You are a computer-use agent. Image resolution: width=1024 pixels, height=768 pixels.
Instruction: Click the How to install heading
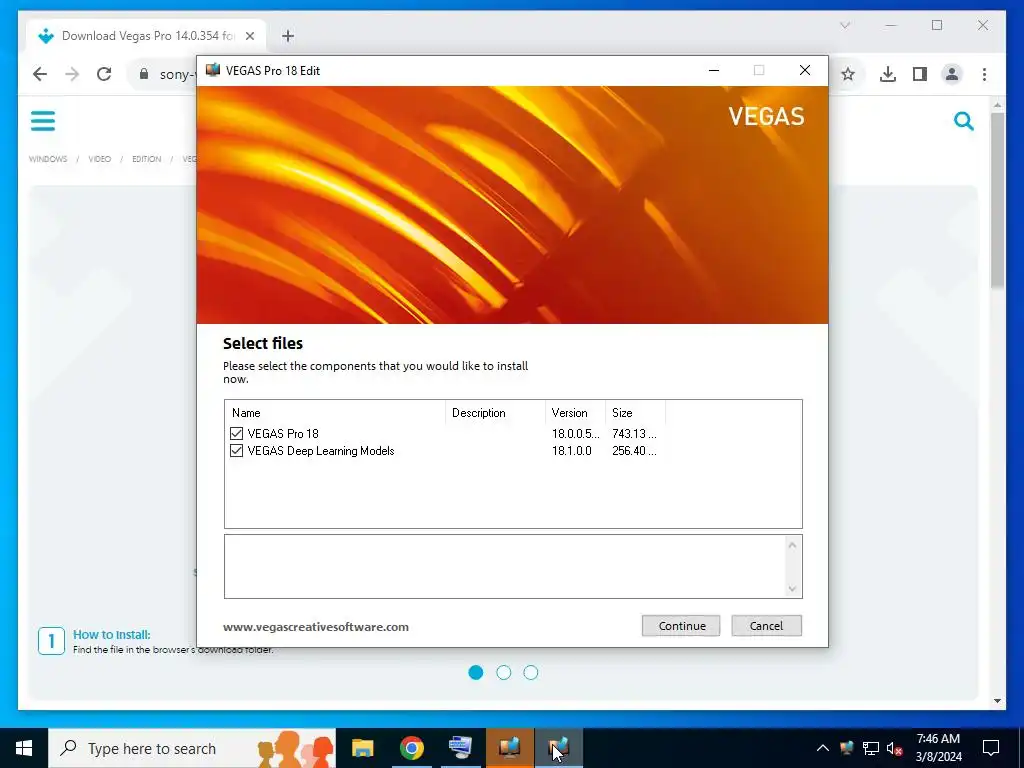point(112,634)
